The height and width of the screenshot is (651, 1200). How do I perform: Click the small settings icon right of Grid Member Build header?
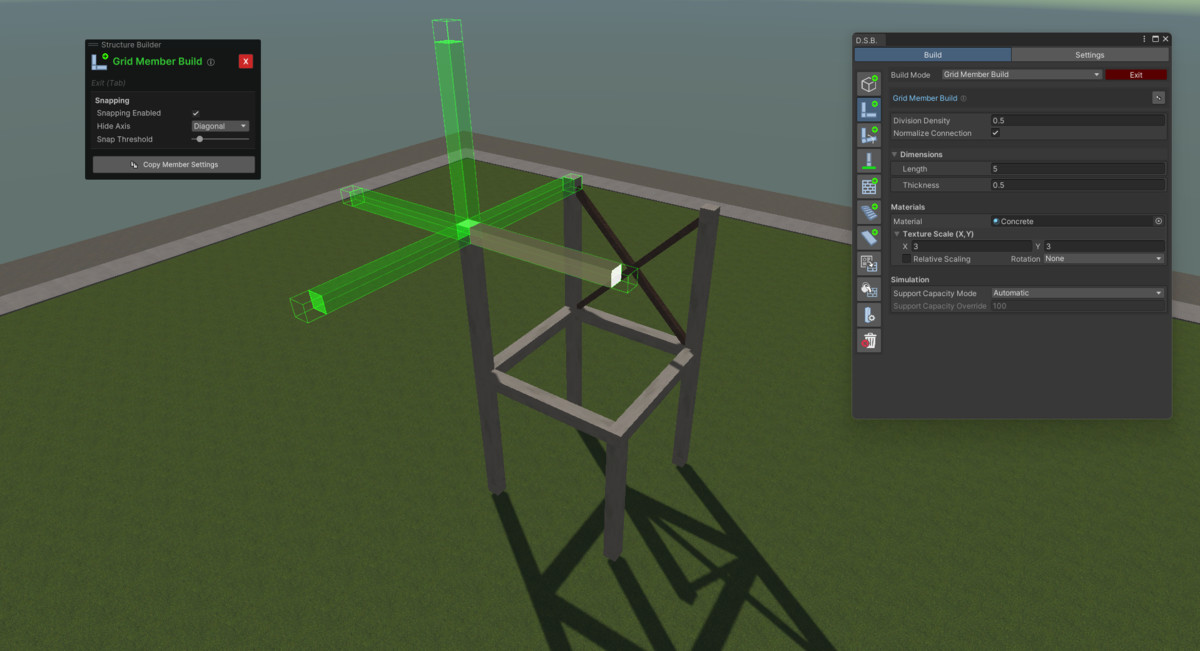click(x=1158, y=98)
